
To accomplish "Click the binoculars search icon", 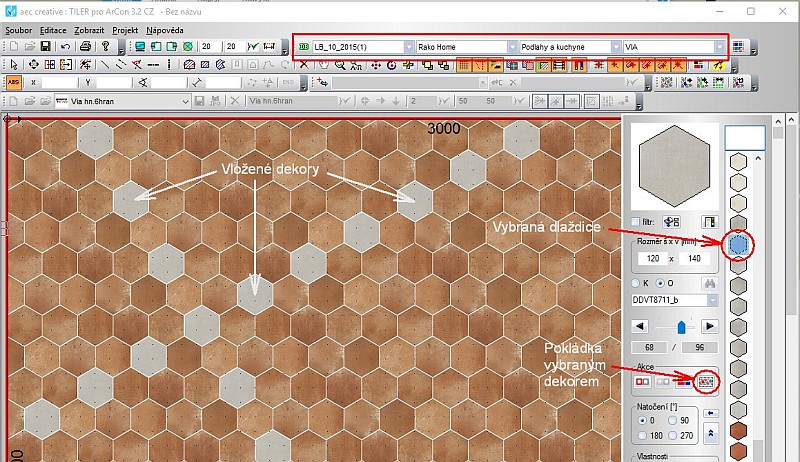I will (710, 283).
